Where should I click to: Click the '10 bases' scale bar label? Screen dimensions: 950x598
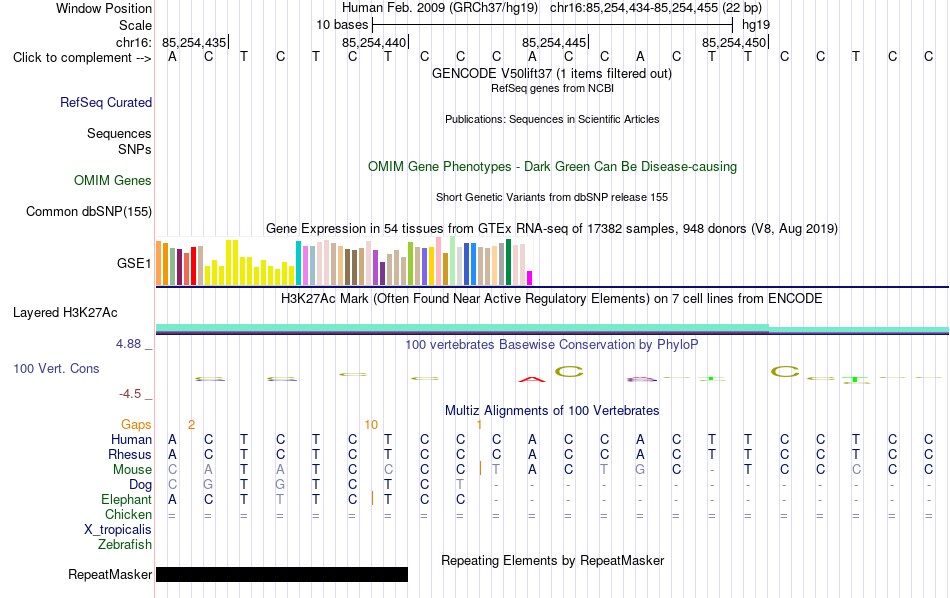pos(342,25)
